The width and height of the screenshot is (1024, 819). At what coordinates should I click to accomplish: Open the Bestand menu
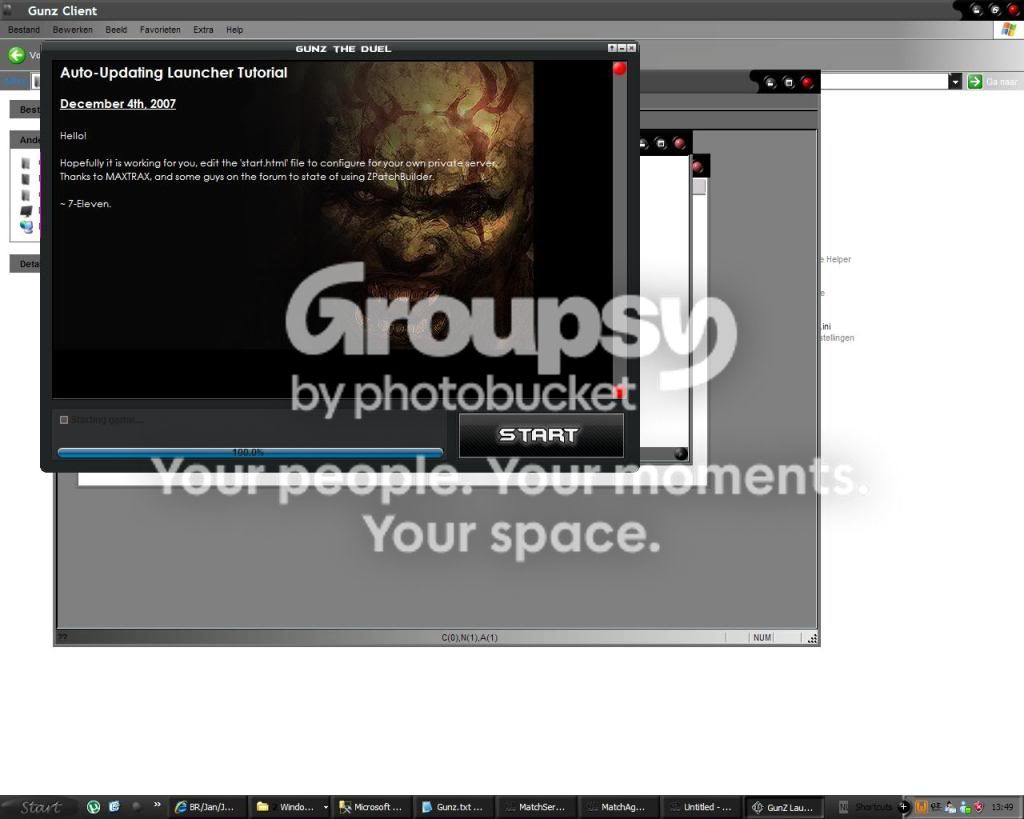click(x=24, y=30)
